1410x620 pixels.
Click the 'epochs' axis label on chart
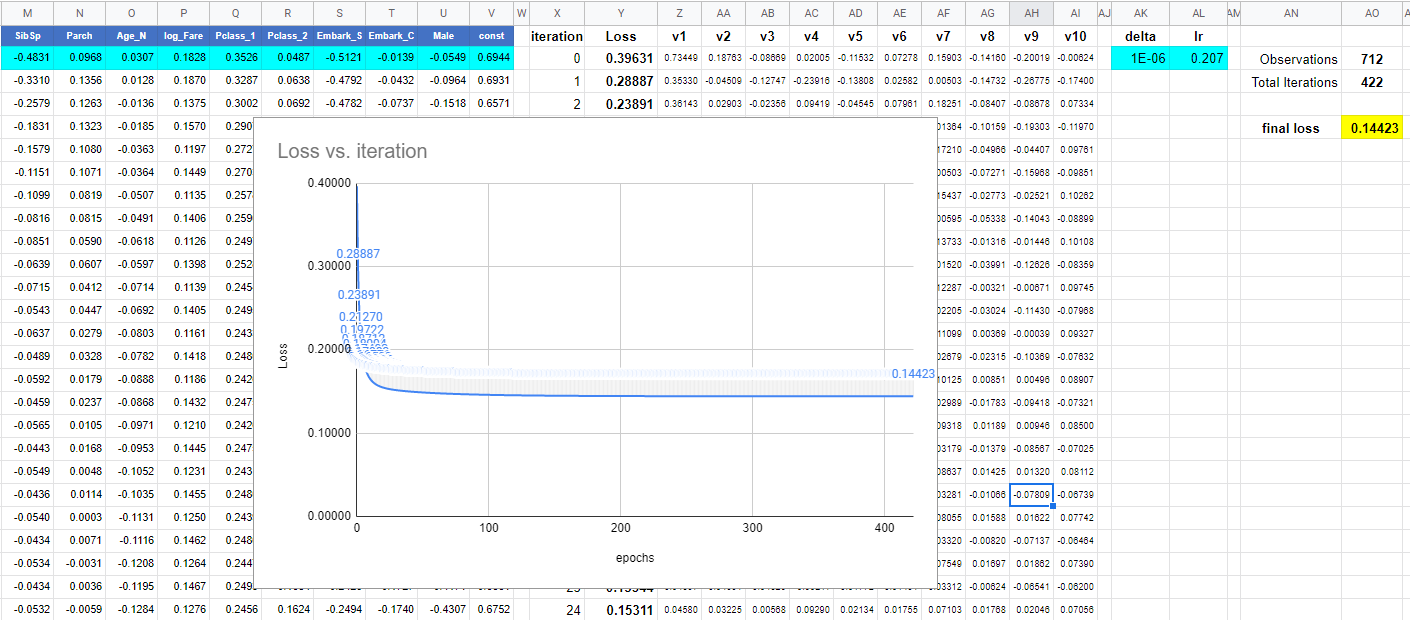coord(634,557)
